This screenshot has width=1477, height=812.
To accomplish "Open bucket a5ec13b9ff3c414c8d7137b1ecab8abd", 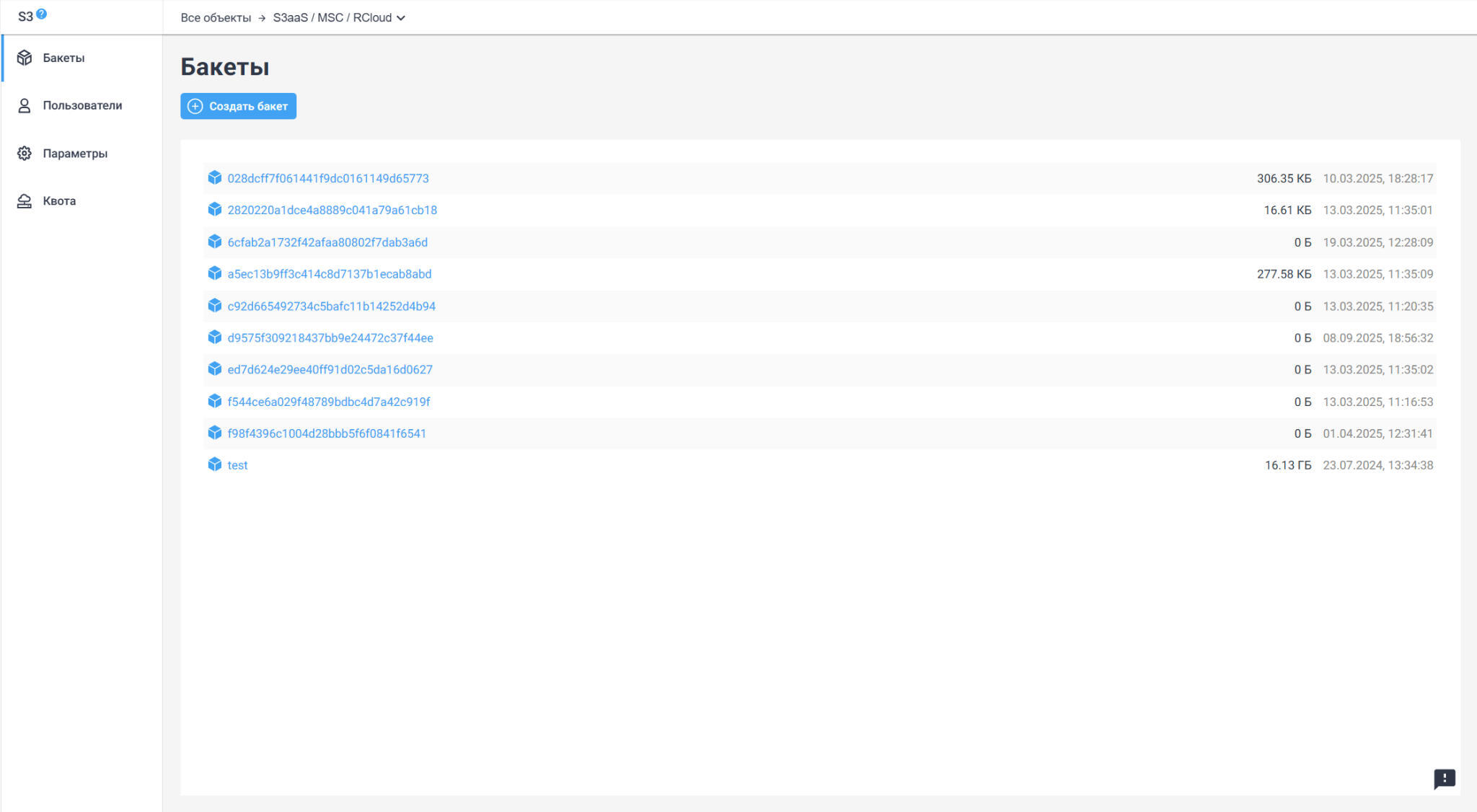I will pos(329,274).
